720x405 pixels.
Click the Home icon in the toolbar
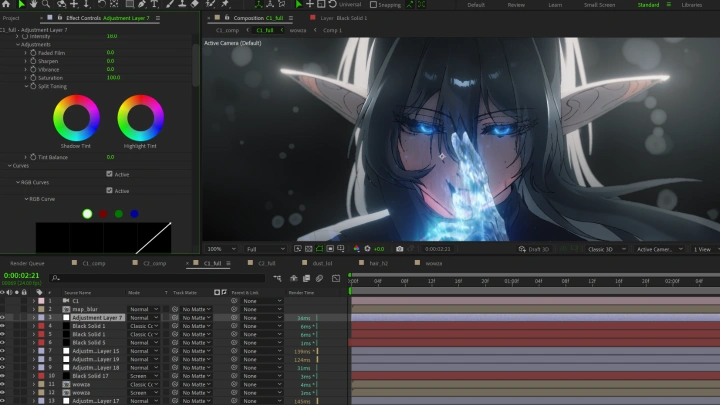click(x=6, y=4)
